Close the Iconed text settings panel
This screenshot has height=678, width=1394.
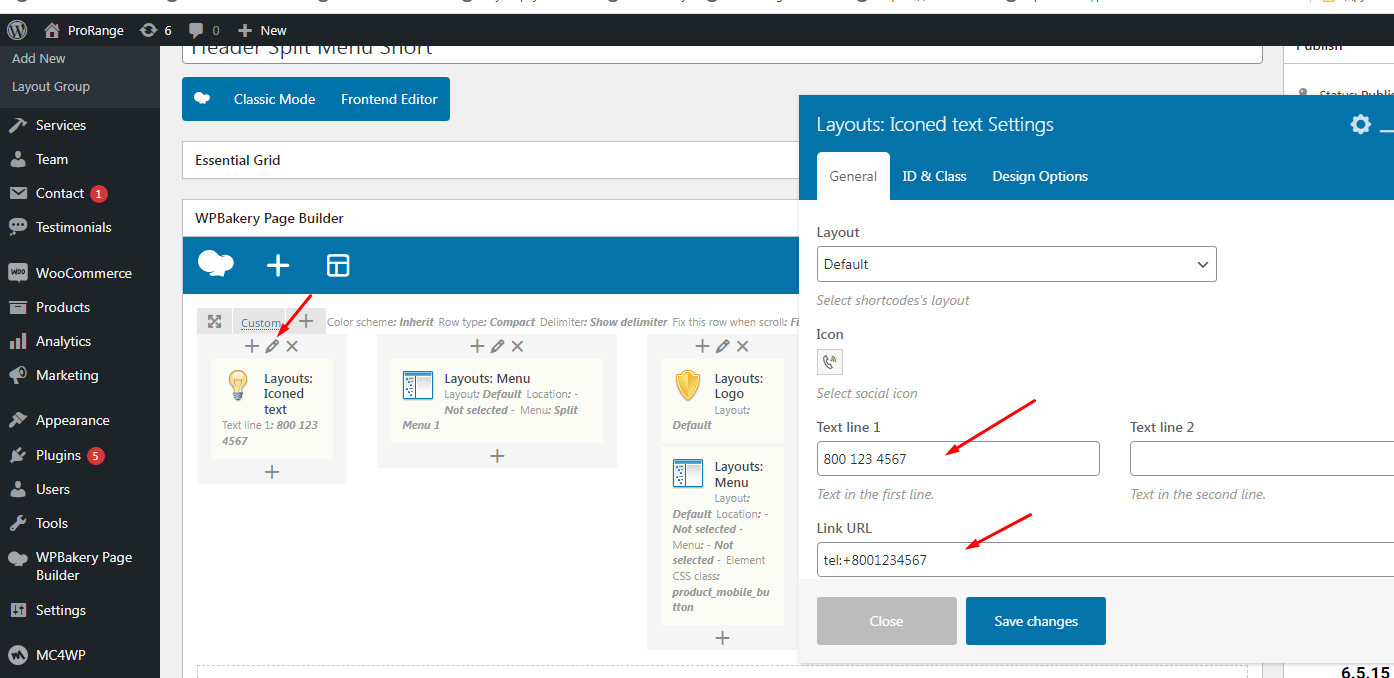[x=887, y=621]
